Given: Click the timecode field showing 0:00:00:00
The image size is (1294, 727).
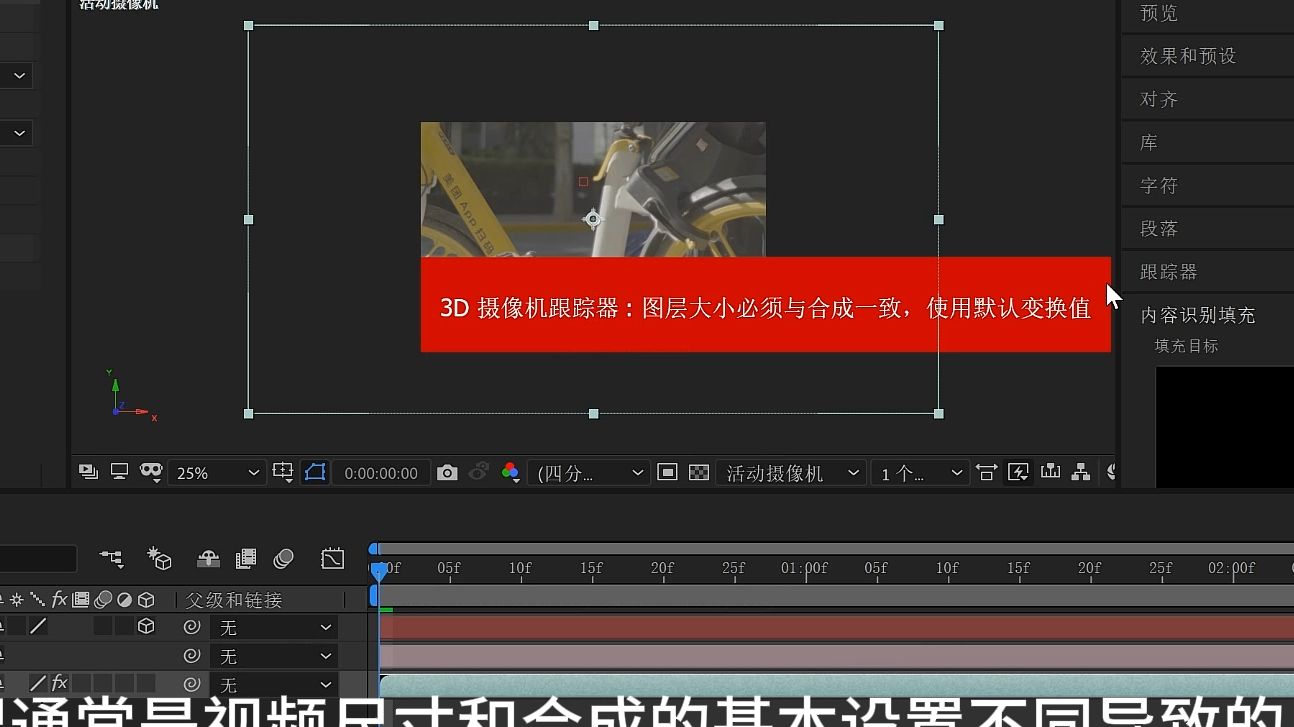Looking at the screenshot, I should pos(381,472).
